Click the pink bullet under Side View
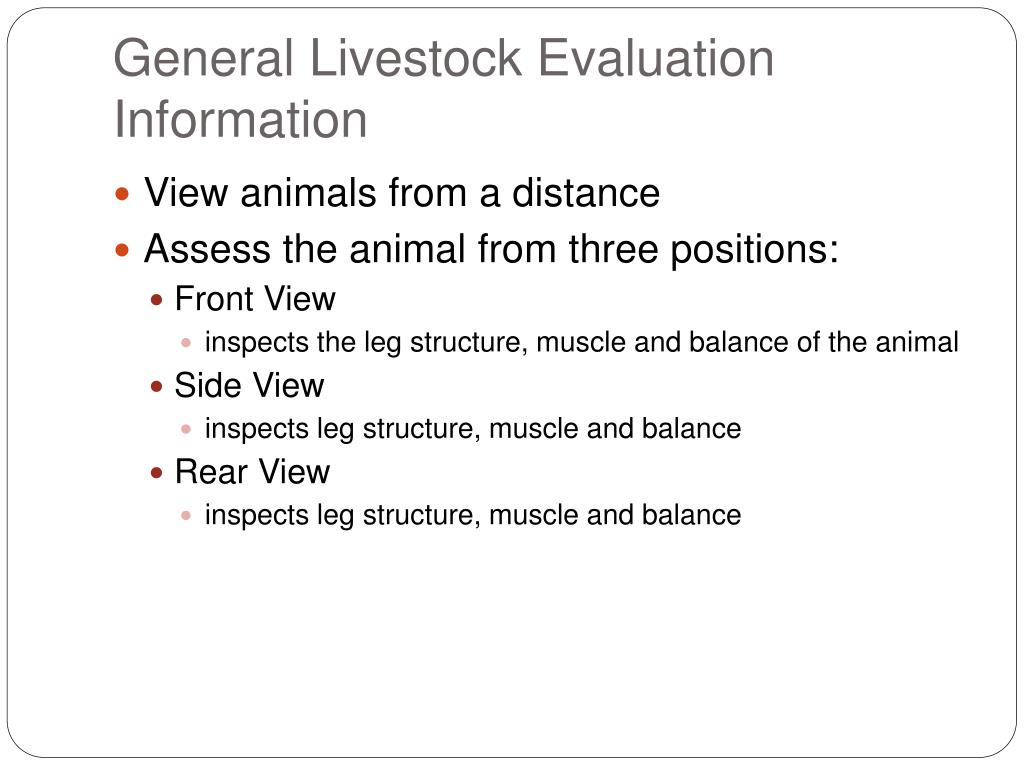Image resolution: width=1024 pixels, height=768 pixels. [x=186, y=429]
